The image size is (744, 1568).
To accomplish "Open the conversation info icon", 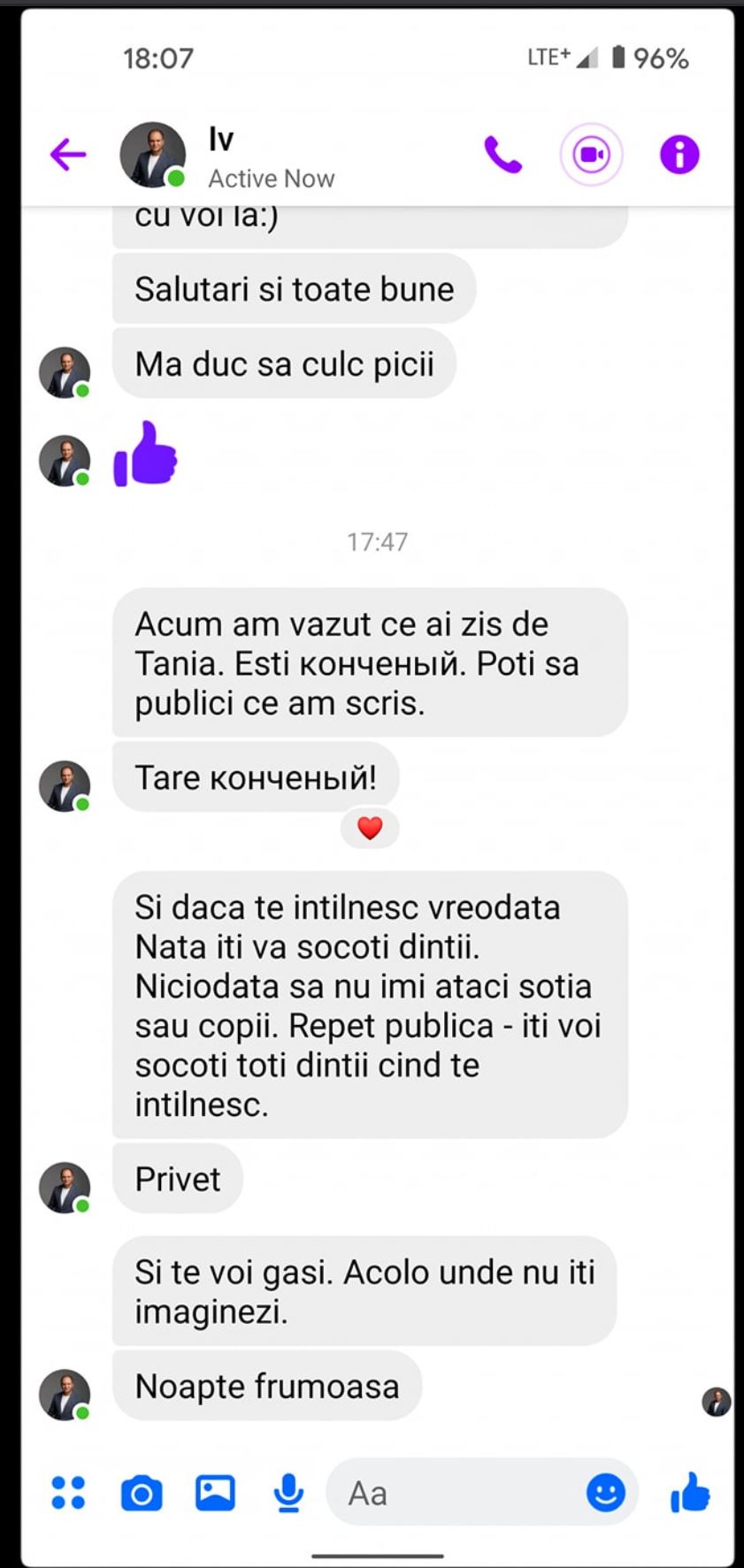I will 679,155.
